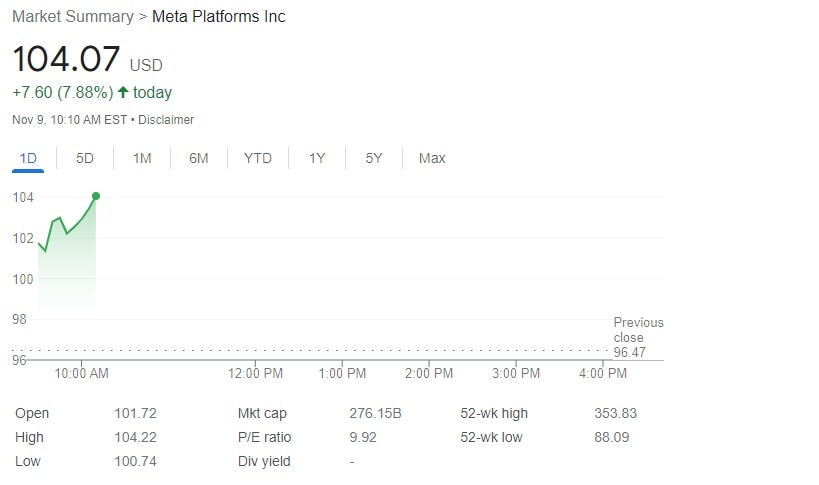This screenshot has height=485, width=819.
Task: Click the Low value 100.74
Action: tap(135, 462)
